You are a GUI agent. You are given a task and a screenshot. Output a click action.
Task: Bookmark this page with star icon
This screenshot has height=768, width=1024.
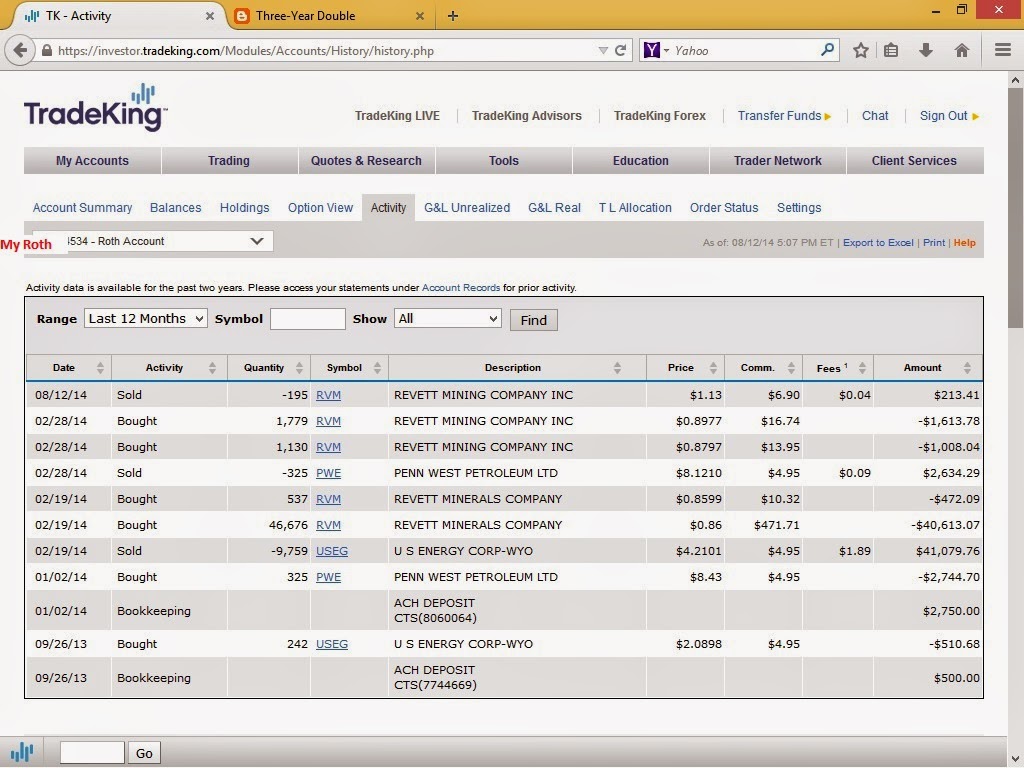pos(861,50)
